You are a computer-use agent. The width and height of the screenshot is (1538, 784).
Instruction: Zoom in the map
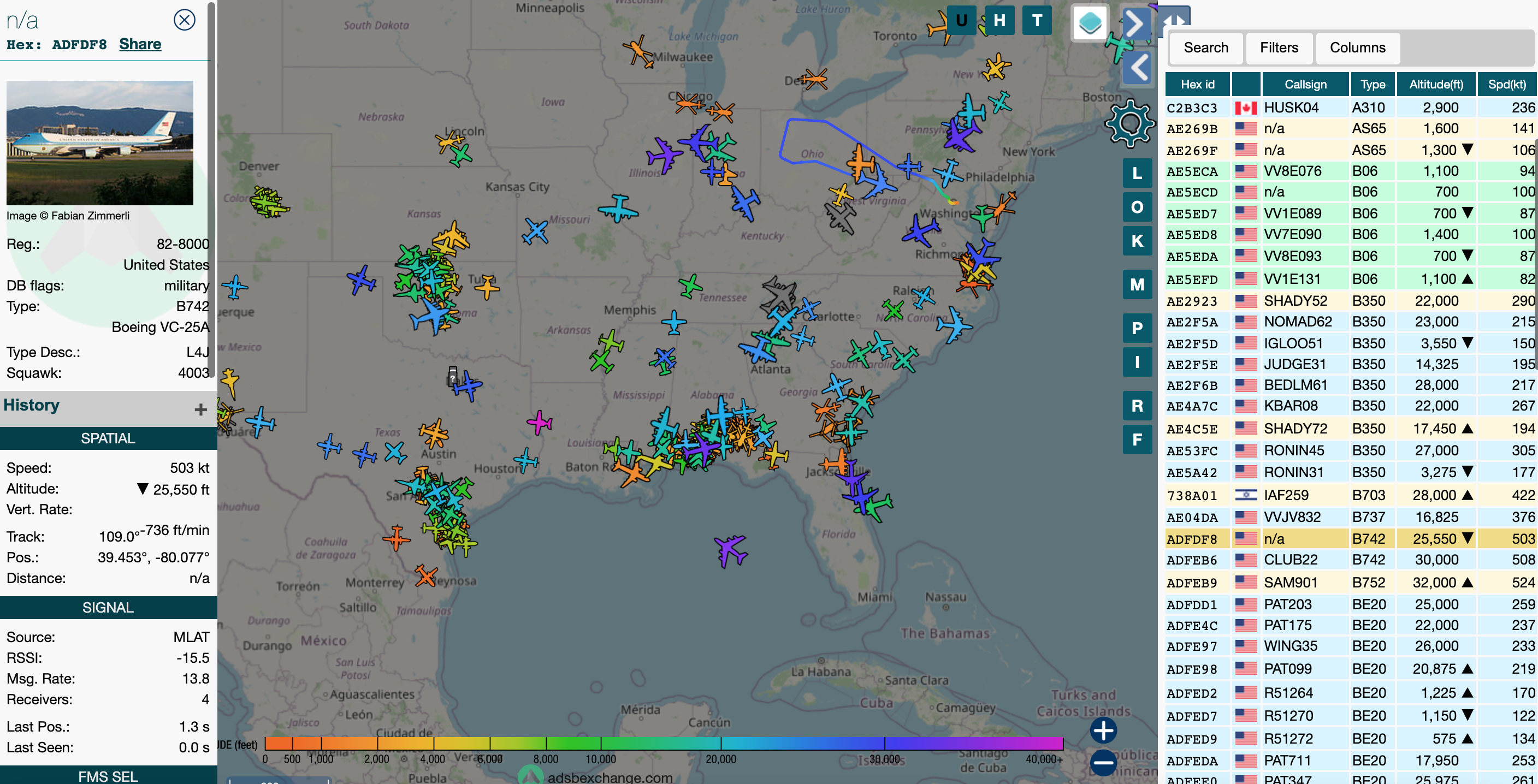[1103, 730]
